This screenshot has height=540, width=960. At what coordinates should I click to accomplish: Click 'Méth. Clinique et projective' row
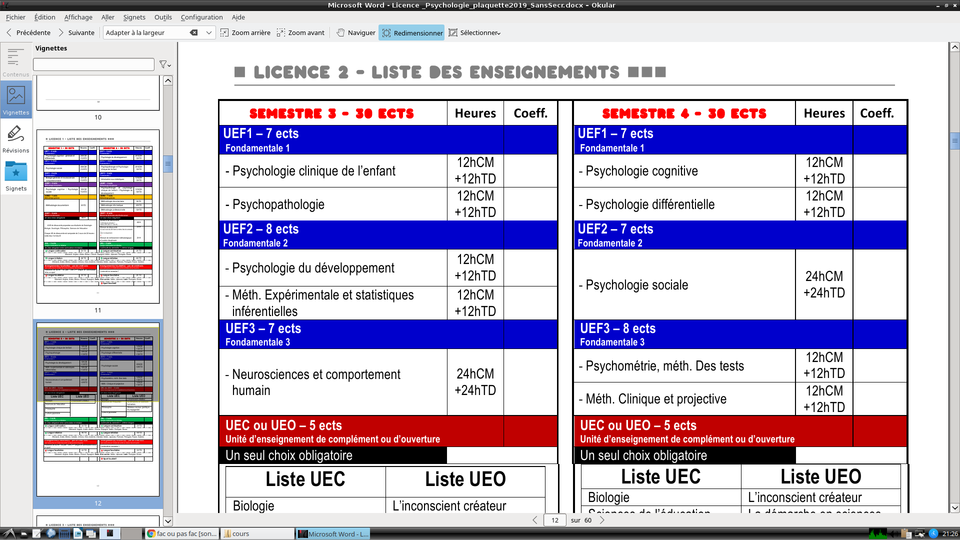[740, 399]
